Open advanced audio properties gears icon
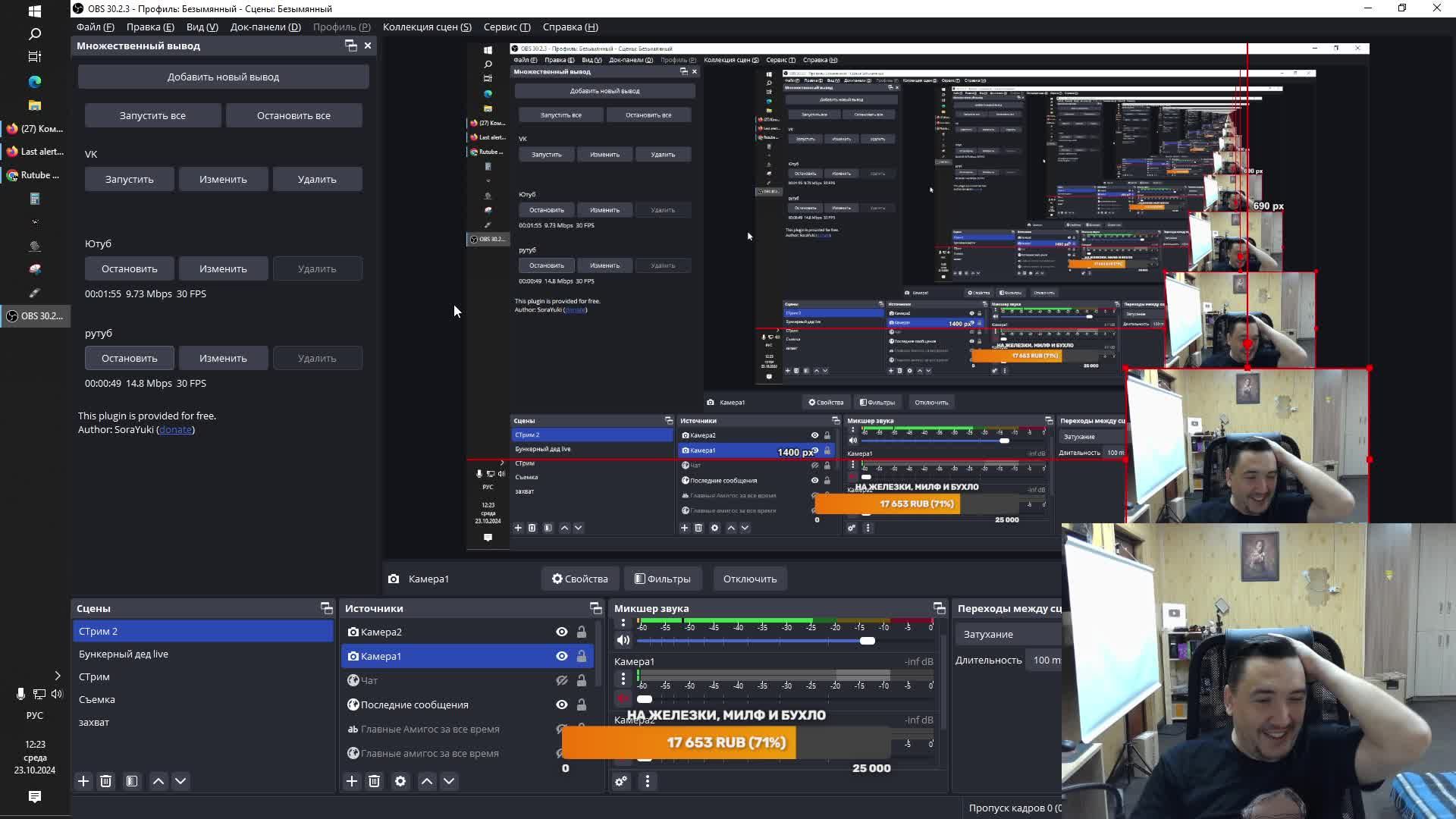Screen dimensions: 1456x819 [621, 781]
